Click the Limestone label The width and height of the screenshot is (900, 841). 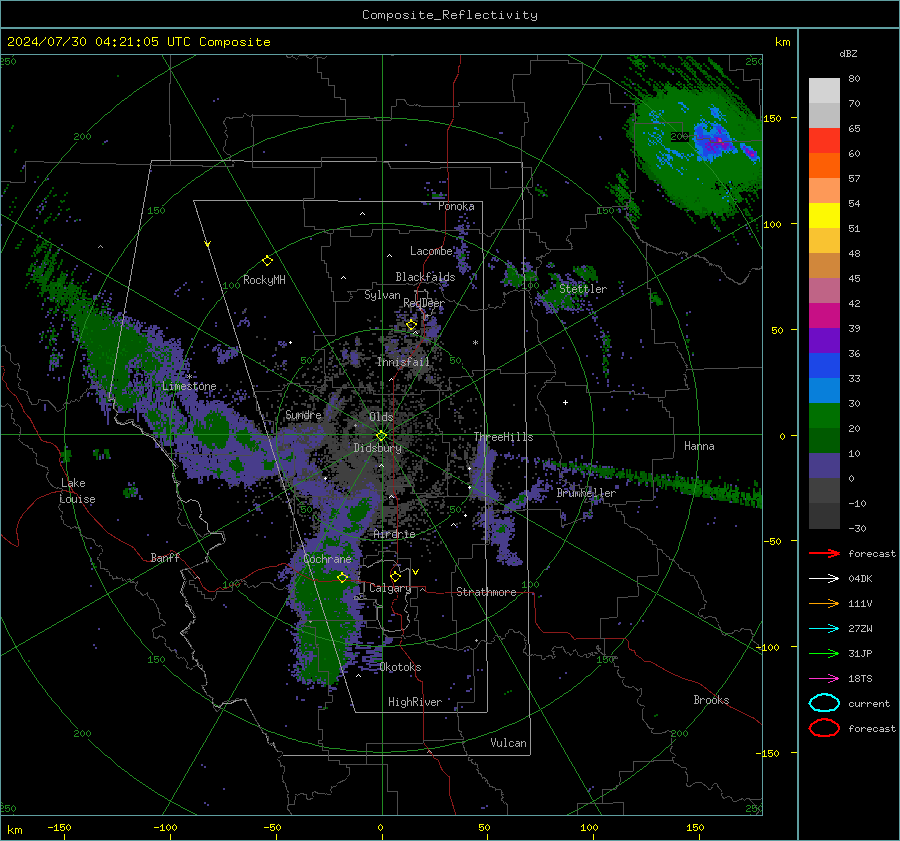click(189, 386)
